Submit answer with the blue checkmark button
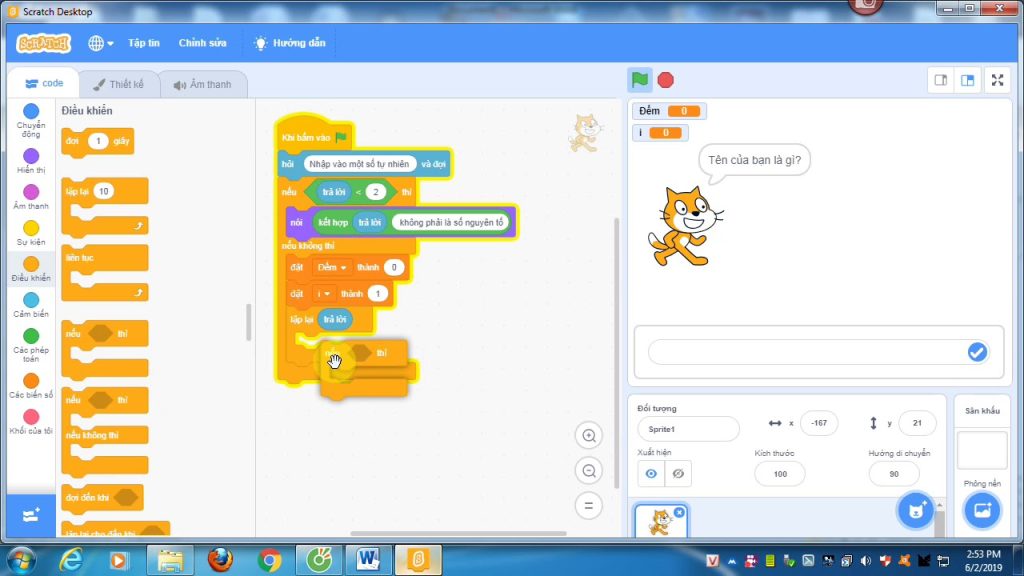This screenshot has height=576, width=1024. point(977,352)
